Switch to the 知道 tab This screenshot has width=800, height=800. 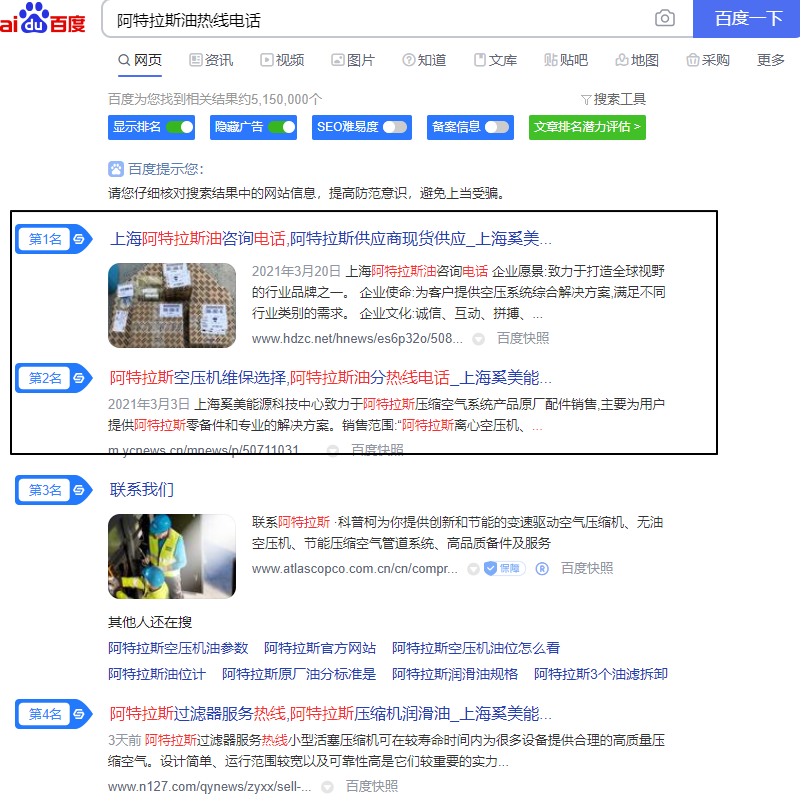[x=424, y=60]
